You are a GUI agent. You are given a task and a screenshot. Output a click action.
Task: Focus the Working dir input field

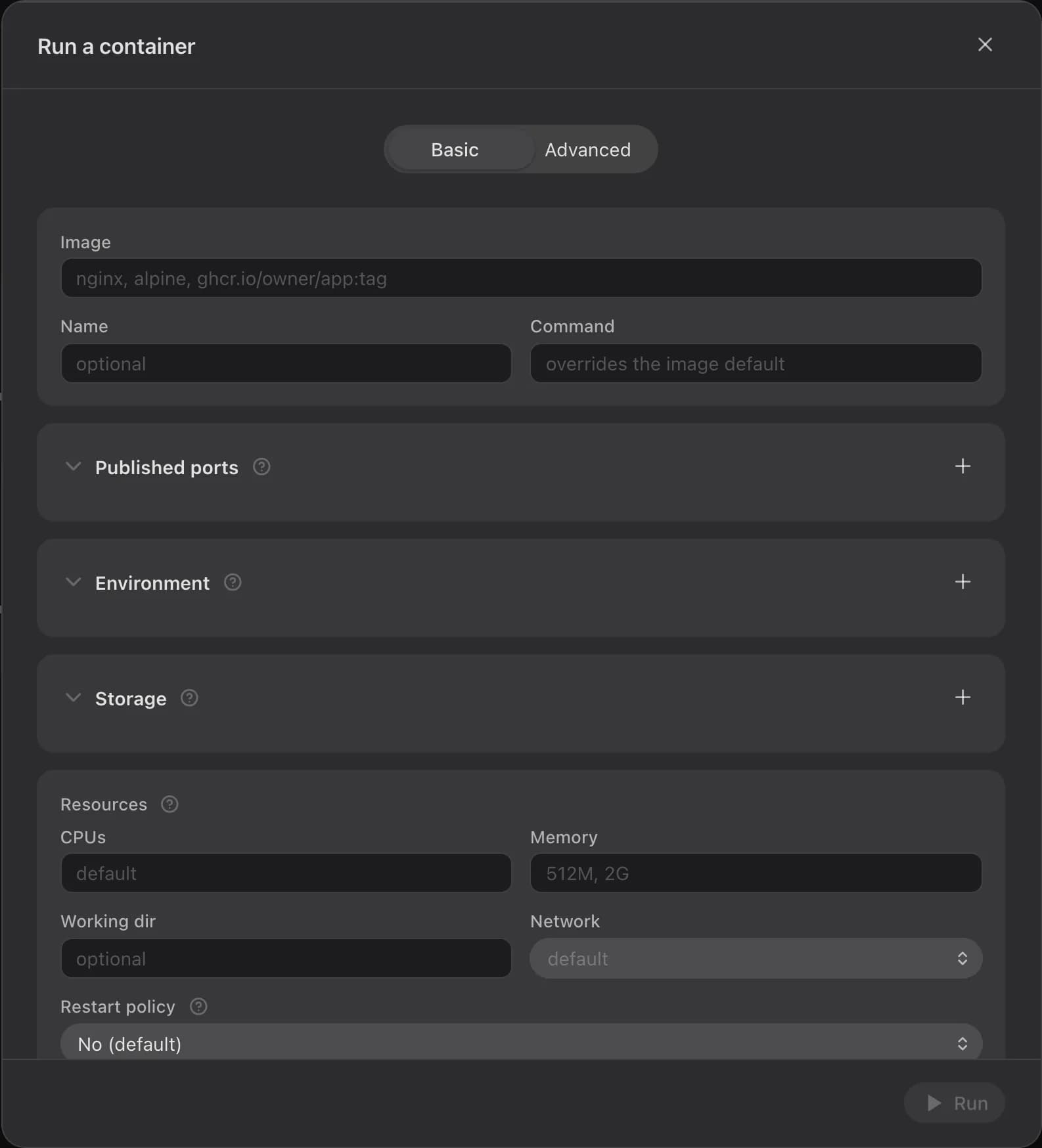pyautogui.click(x=286, y=958)
